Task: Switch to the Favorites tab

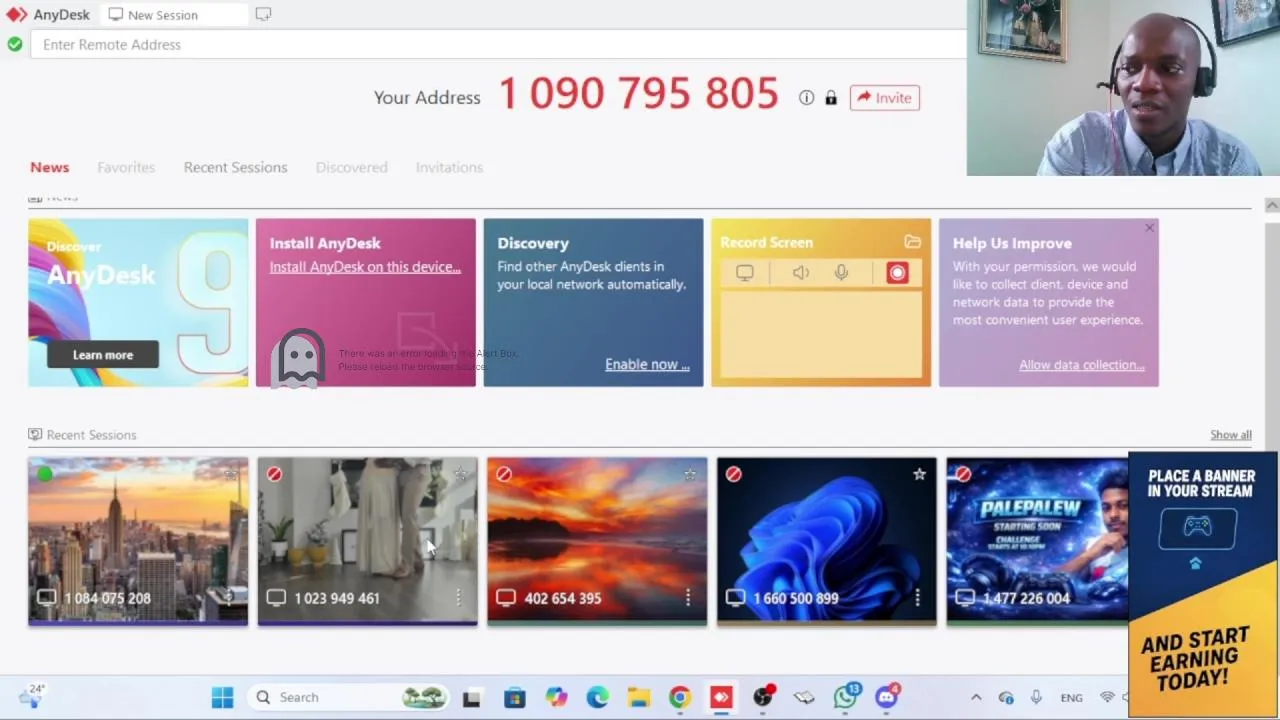Action: pos(126,167)
